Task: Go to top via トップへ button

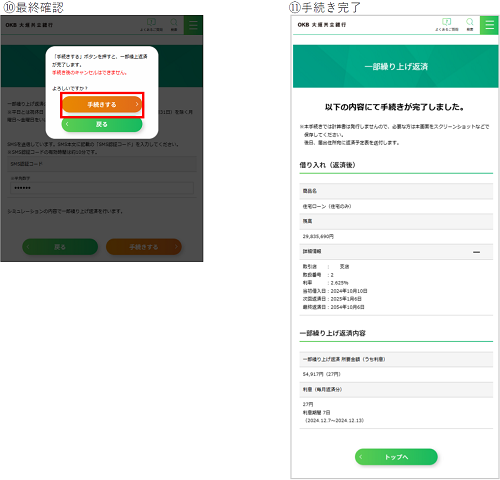Action: [x=396, y=457]
